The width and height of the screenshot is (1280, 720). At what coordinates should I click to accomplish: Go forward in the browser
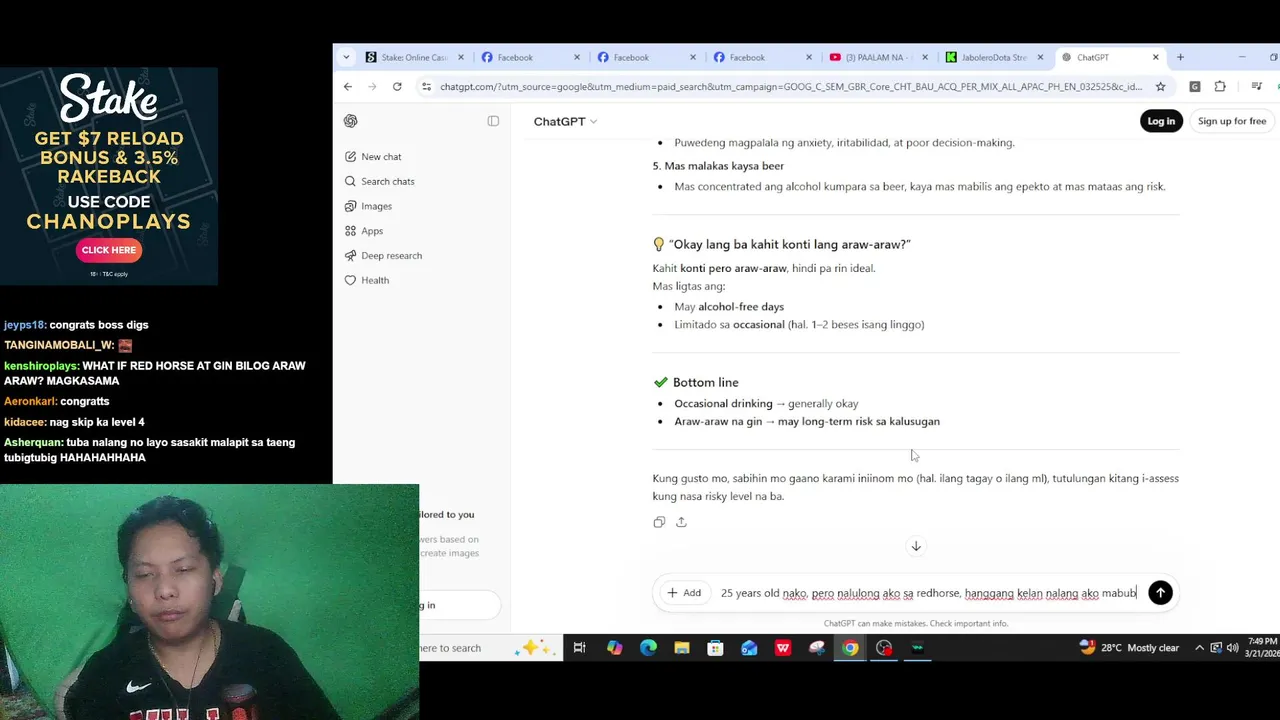pos(372,87)
